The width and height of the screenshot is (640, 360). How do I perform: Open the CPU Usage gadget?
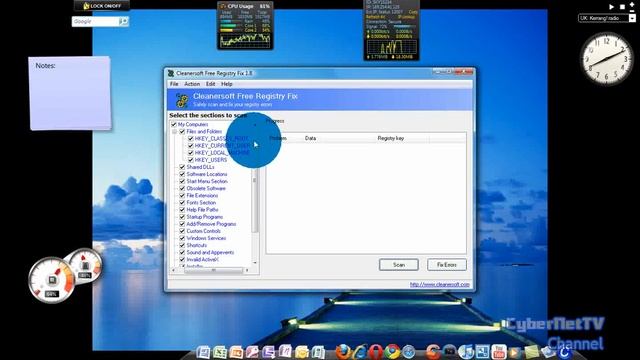coord(245,26)
